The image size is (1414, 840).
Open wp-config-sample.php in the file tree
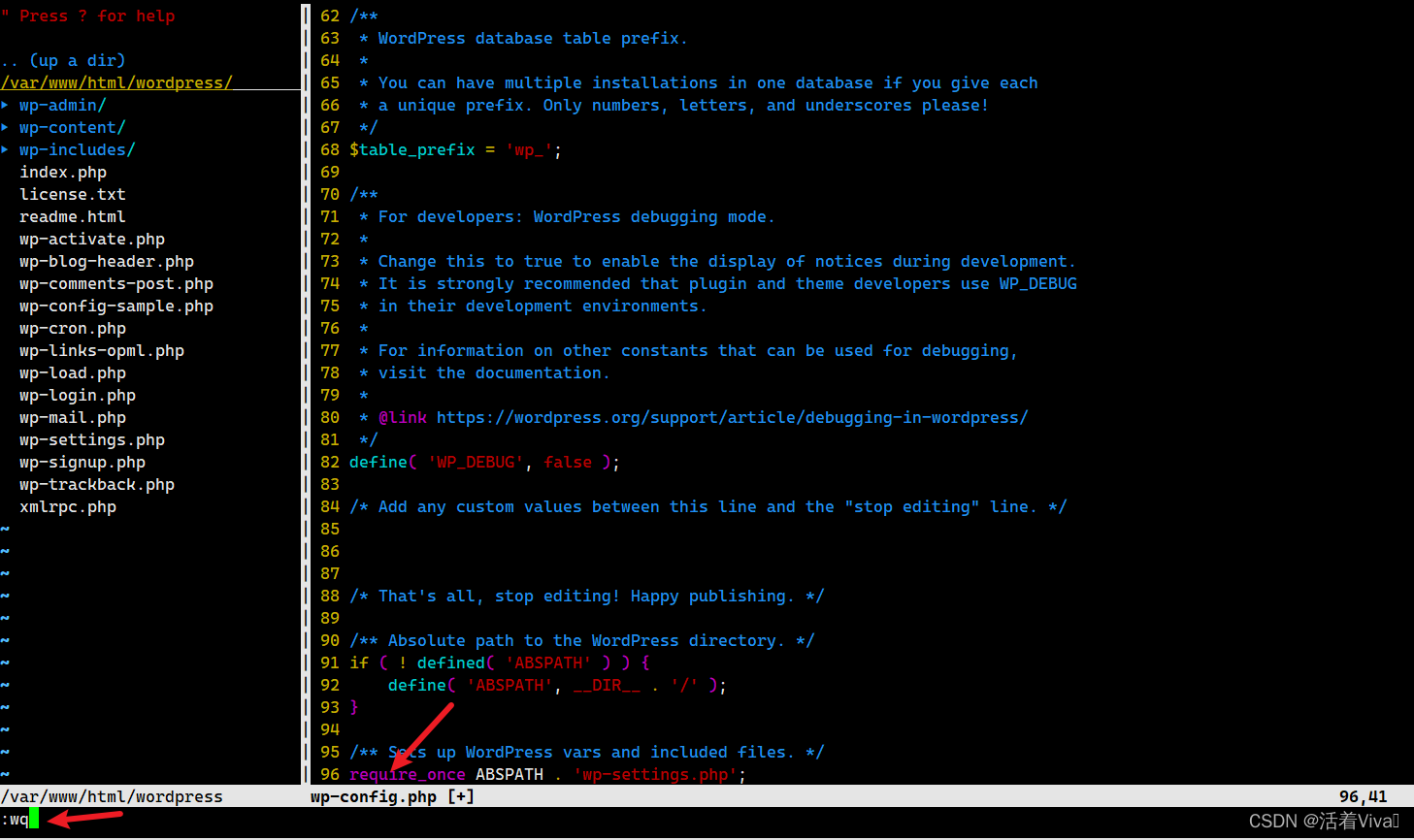coord(116,306)
